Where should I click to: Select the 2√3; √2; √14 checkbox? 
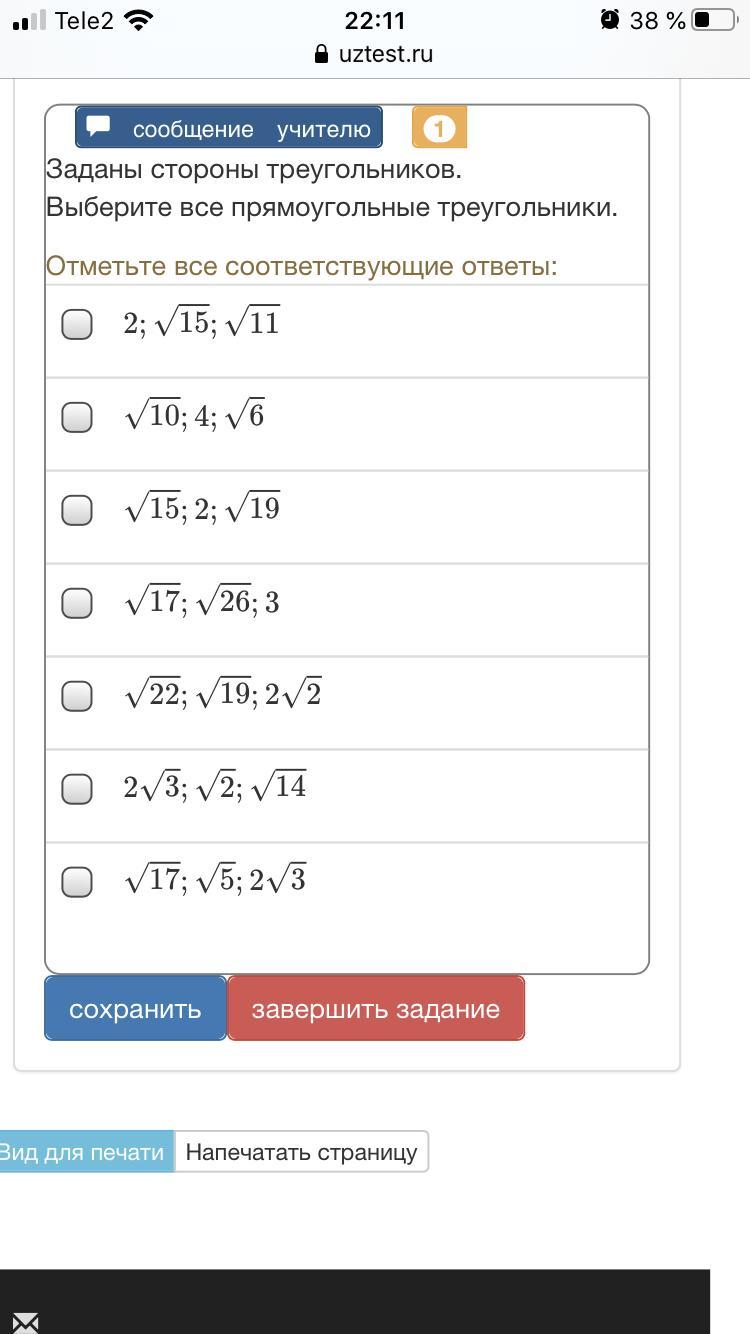(77, 789)
